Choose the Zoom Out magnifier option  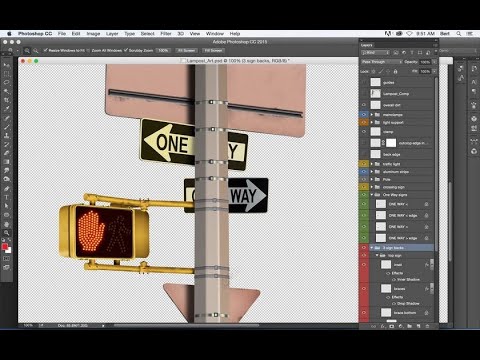35,51
